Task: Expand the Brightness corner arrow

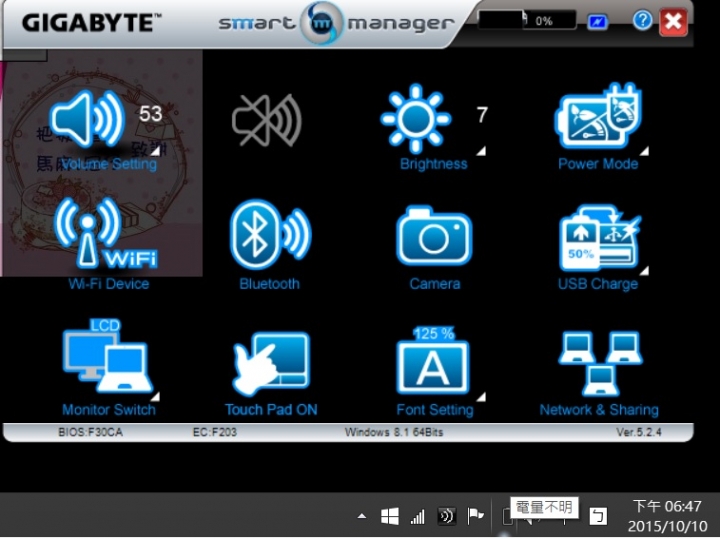Action: [x=481, y=151]
